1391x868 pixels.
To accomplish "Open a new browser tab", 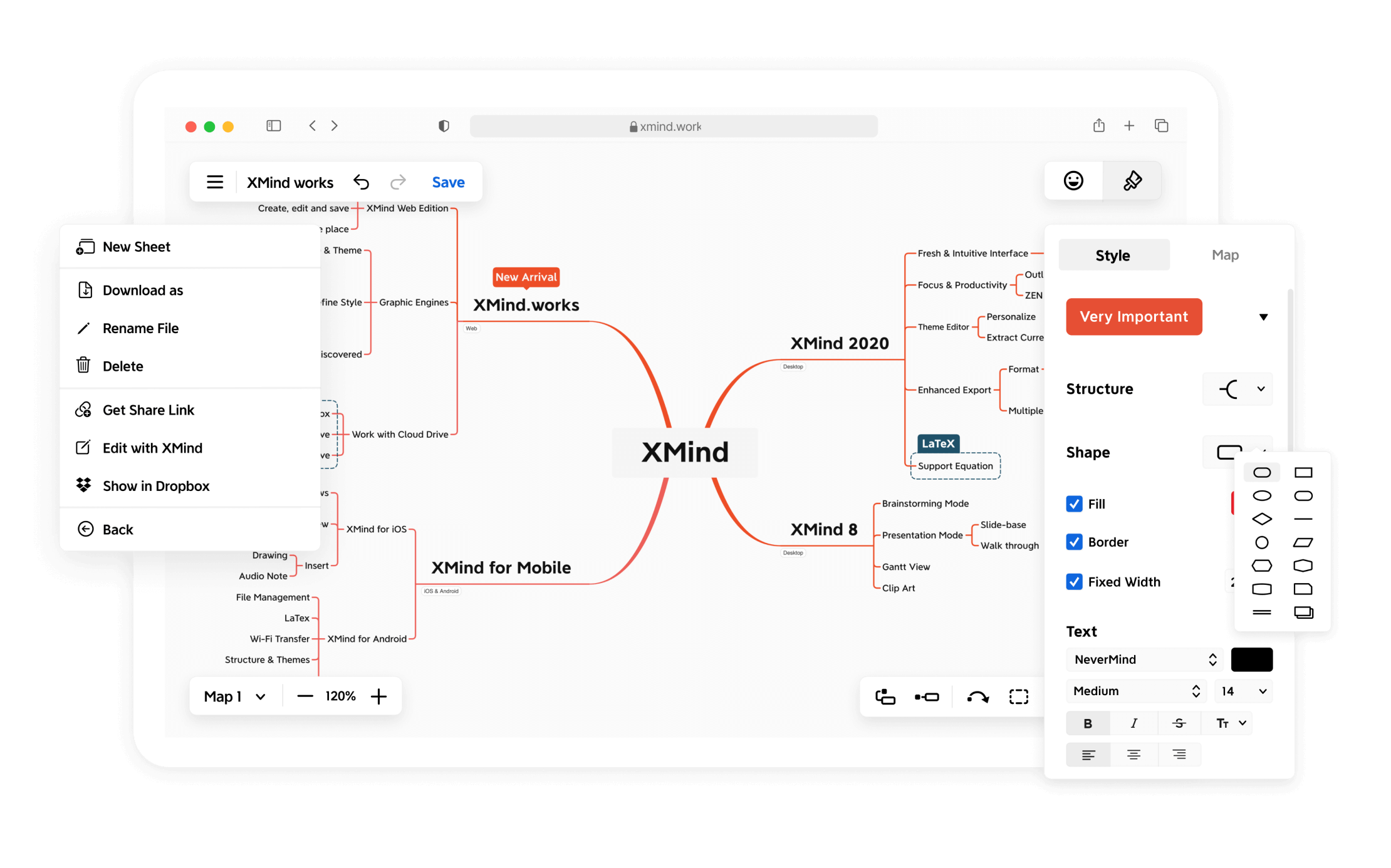I will (x=1129, y=126).
